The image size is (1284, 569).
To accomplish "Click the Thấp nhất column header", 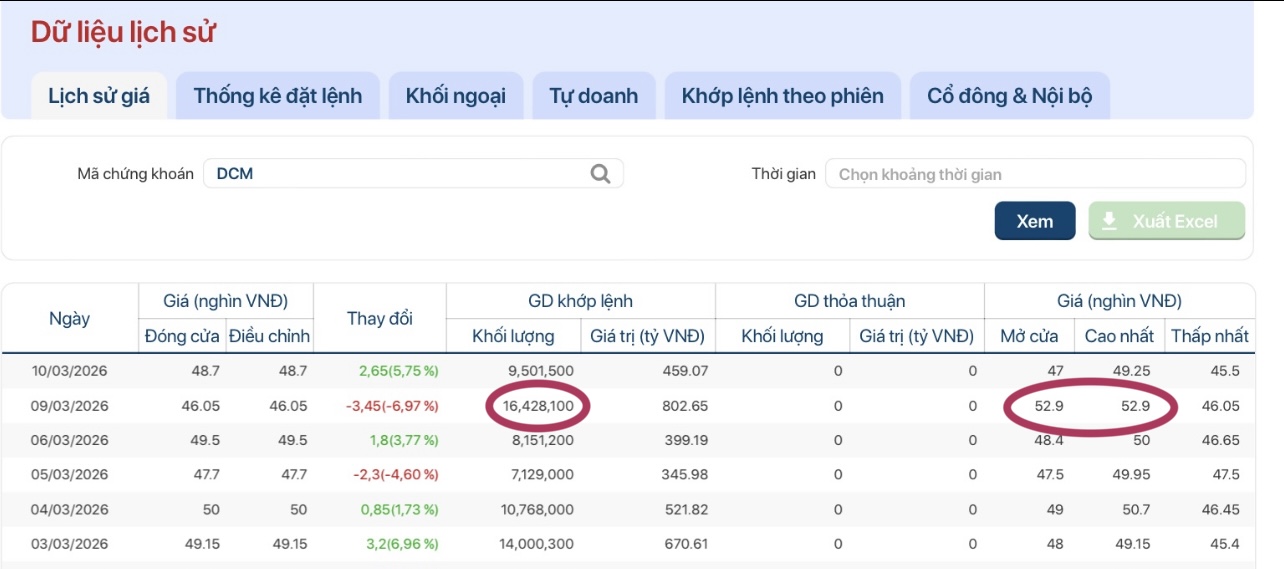I will 1209,336.
